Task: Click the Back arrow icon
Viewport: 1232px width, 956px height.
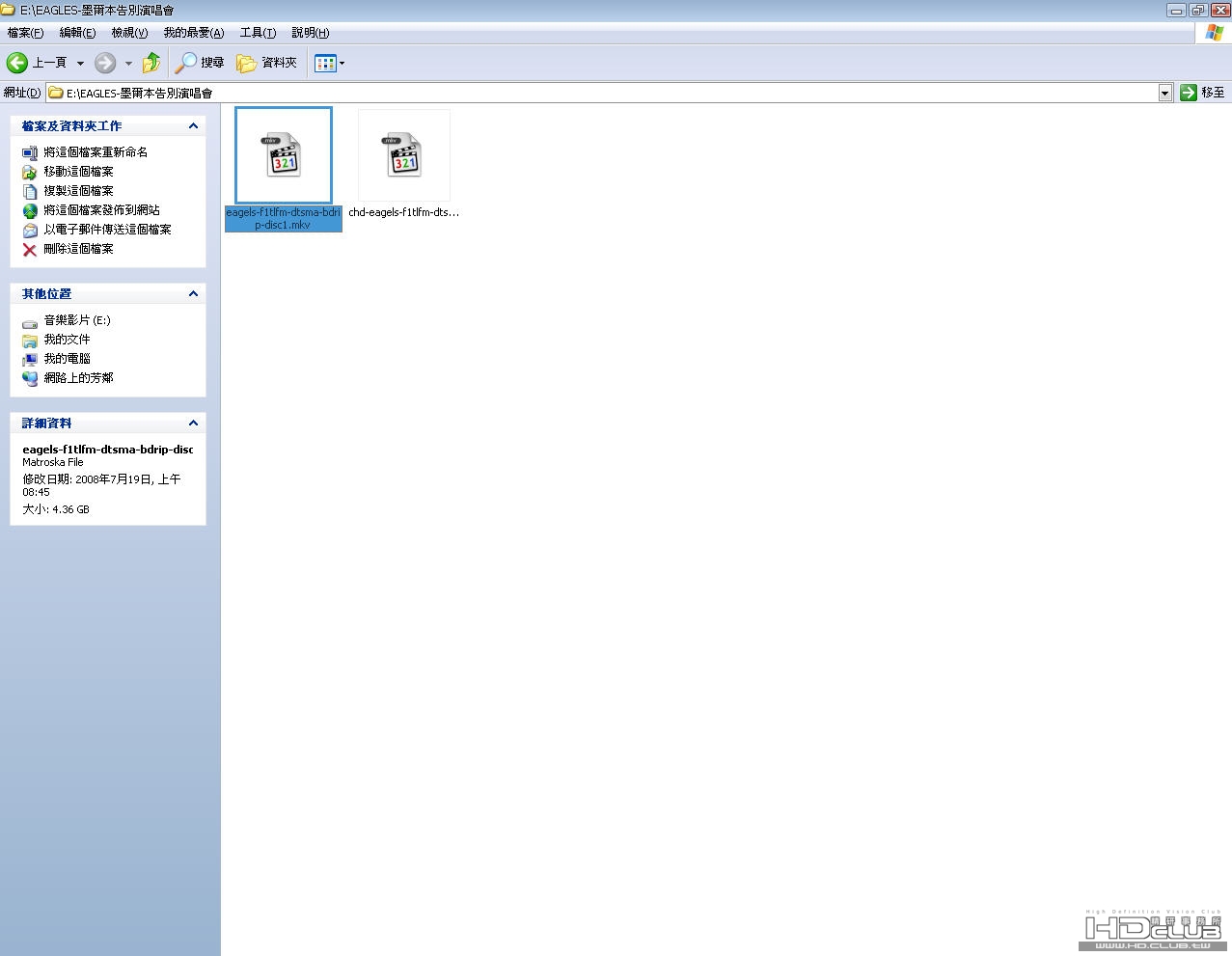Action: (x=17, y=63)
